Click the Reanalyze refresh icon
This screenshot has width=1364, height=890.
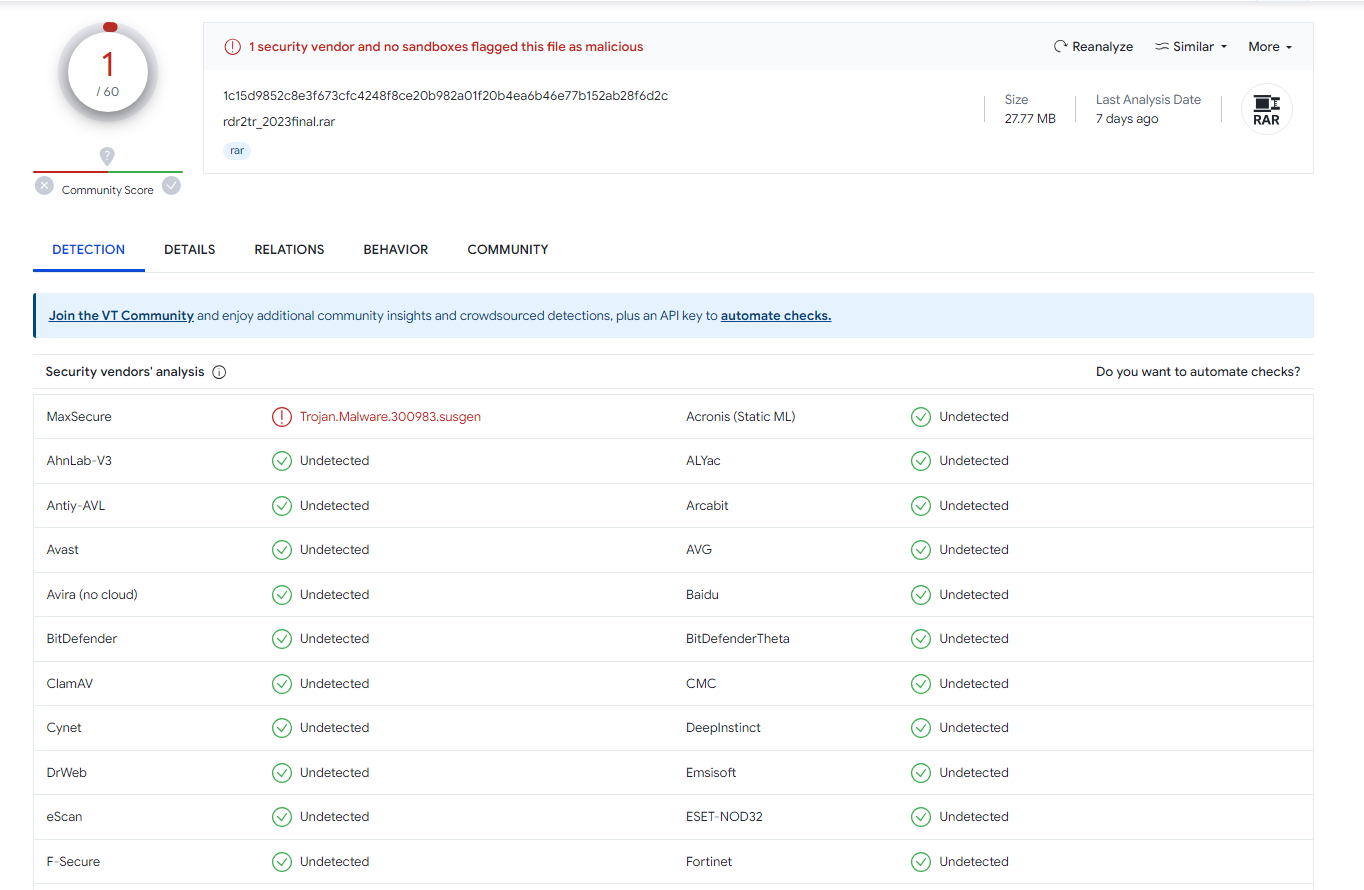click(1060, 47)
